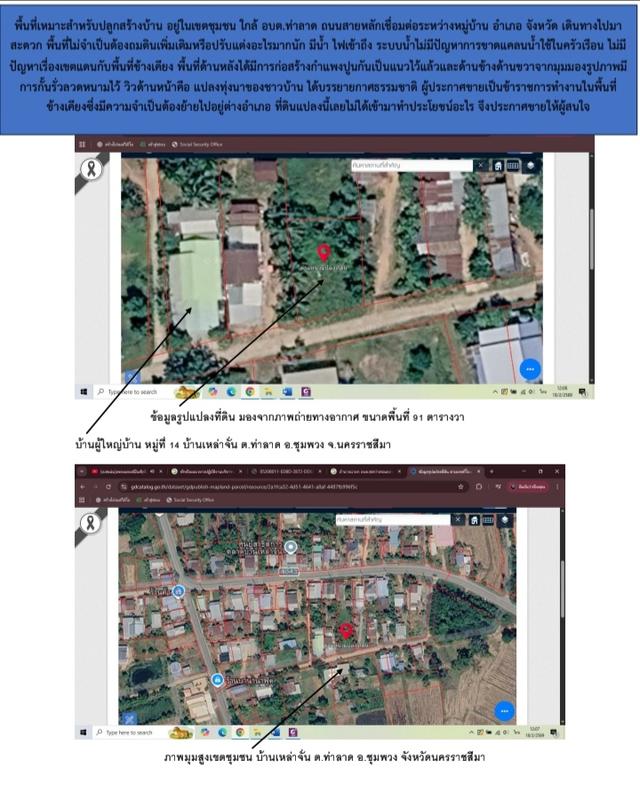Switch to the YouTube tab in the lower browser
The image size is (640, 808).
tap(125, 472)
